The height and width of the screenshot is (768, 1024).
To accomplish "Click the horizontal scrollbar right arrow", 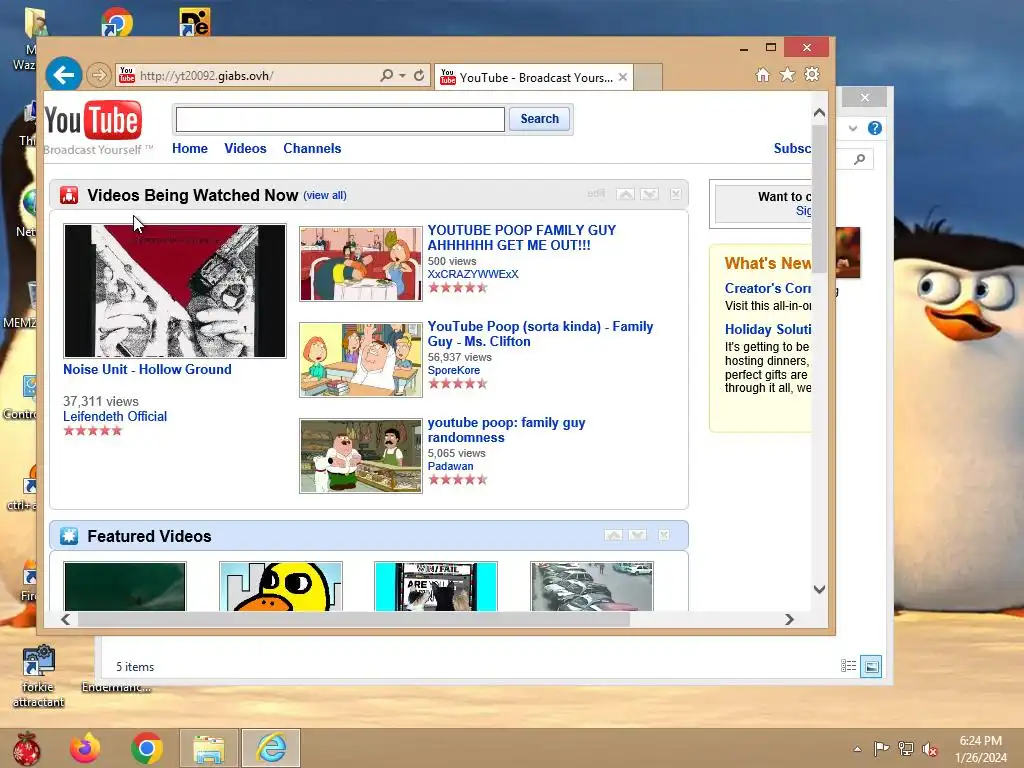I will pyautogui.click(x=790, y=619).
